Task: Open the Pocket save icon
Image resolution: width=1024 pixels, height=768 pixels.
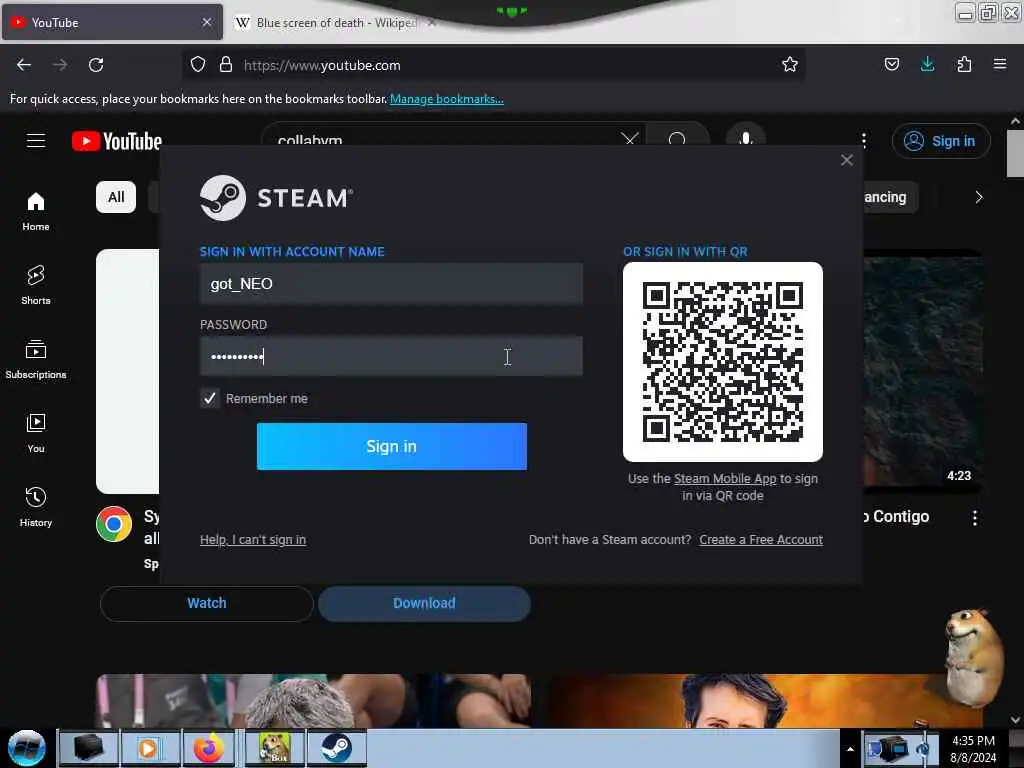Action: 891,65
